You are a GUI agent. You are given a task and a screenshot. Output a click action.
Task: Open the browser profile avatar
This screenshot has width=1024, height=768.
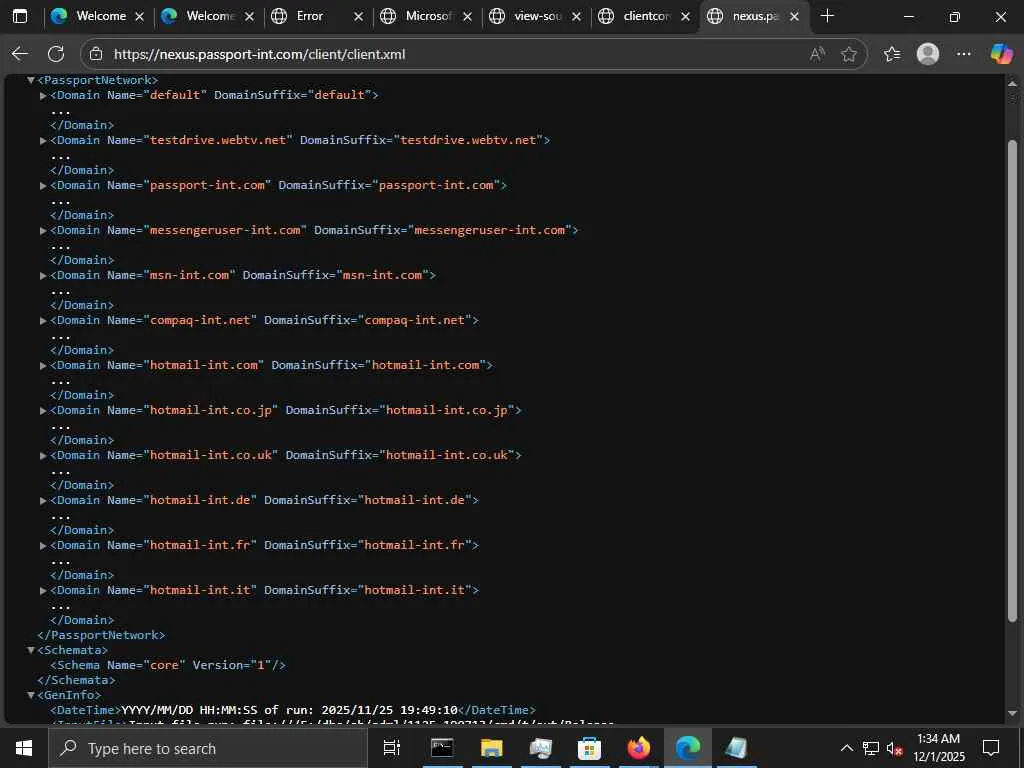coord(928,54)
